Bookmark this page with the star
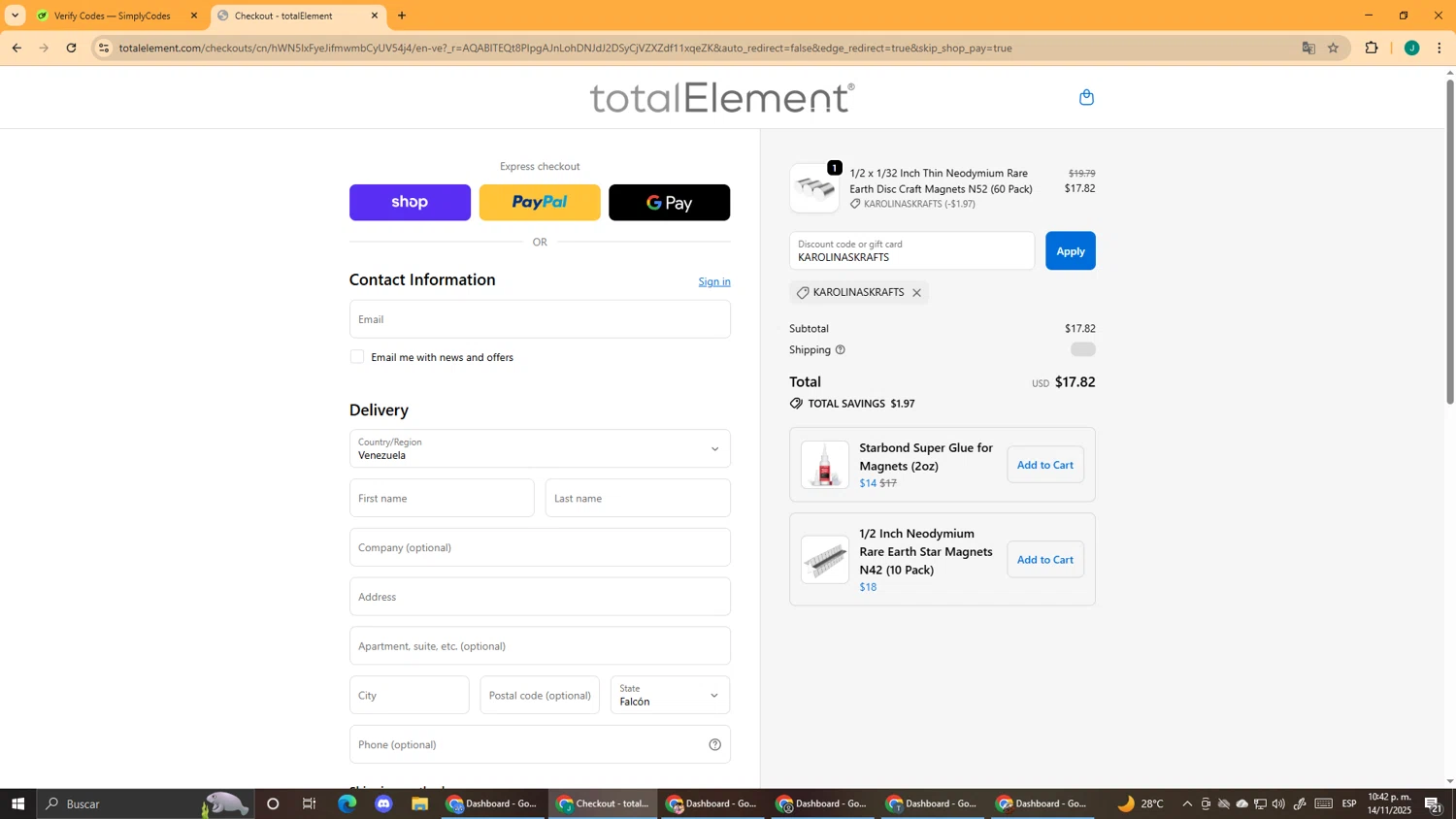 pos(1333,48)
